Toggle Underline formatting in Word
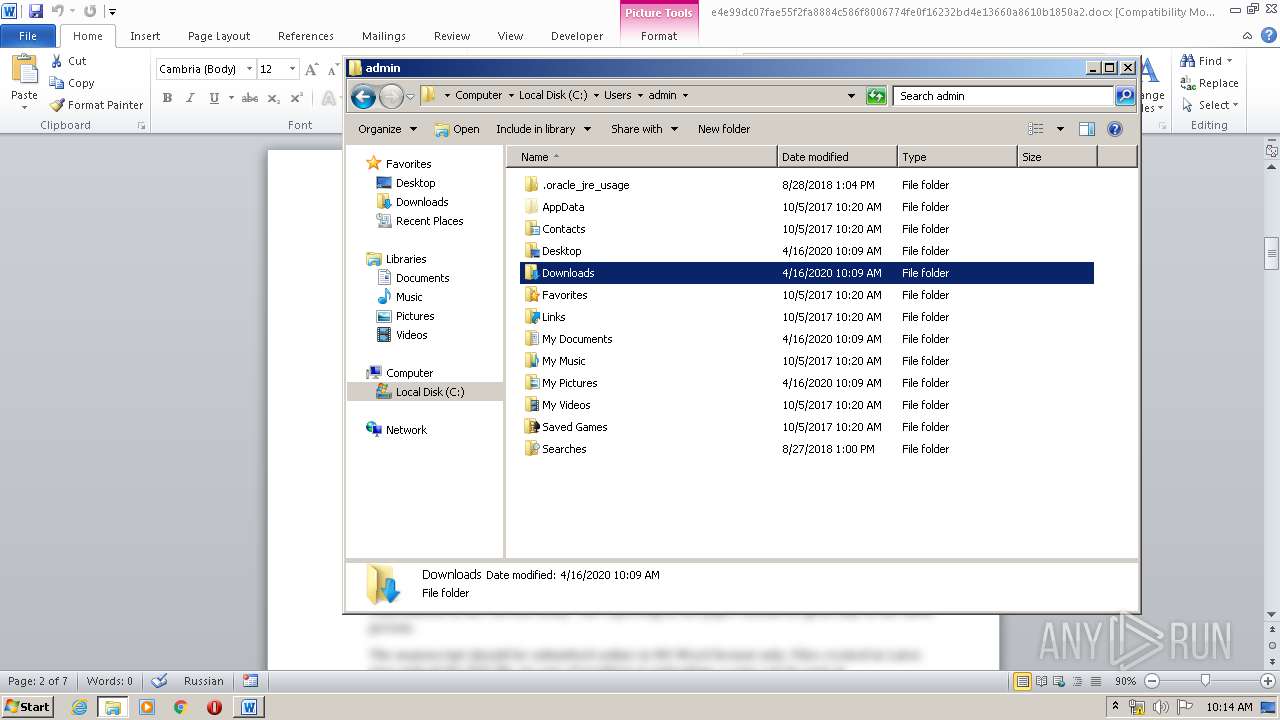 click(x=214, y=98)
